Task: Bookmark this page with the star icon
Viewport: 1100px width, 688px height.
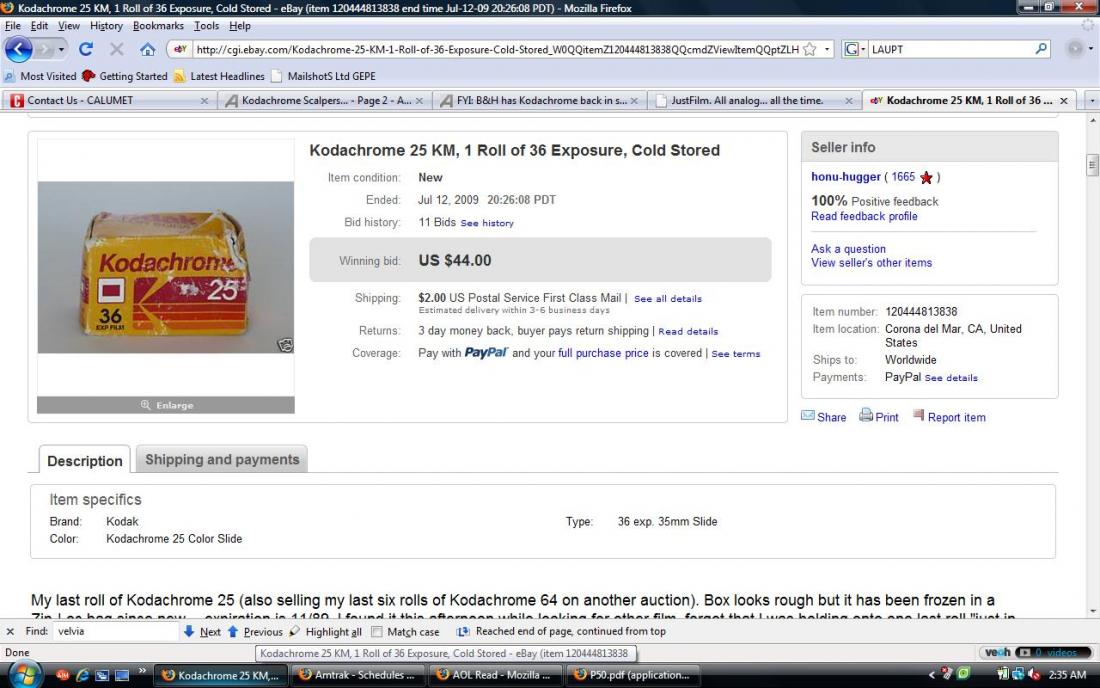Action: point(810,49)
